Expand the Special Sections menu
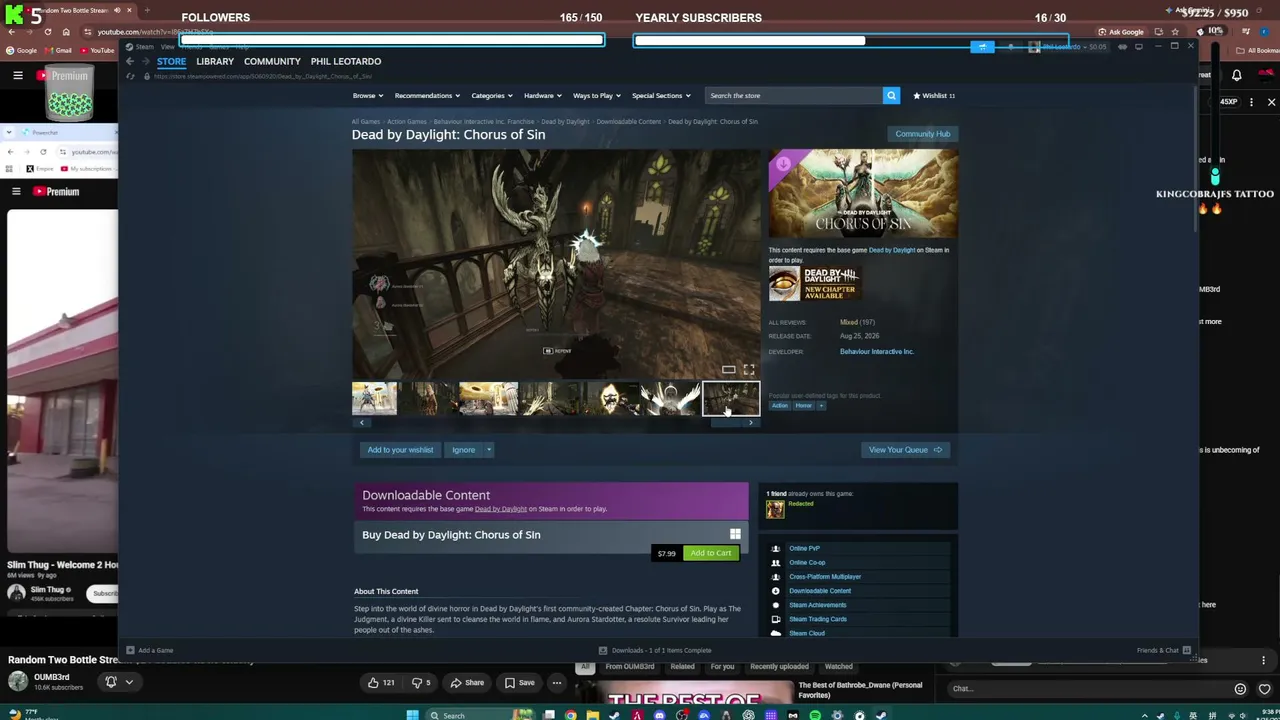 pos(660,96)
